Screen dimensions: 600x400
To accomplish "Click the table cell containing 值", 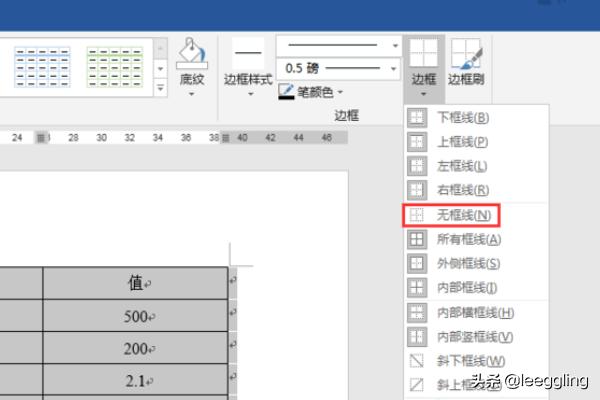I will coord(135,283).
